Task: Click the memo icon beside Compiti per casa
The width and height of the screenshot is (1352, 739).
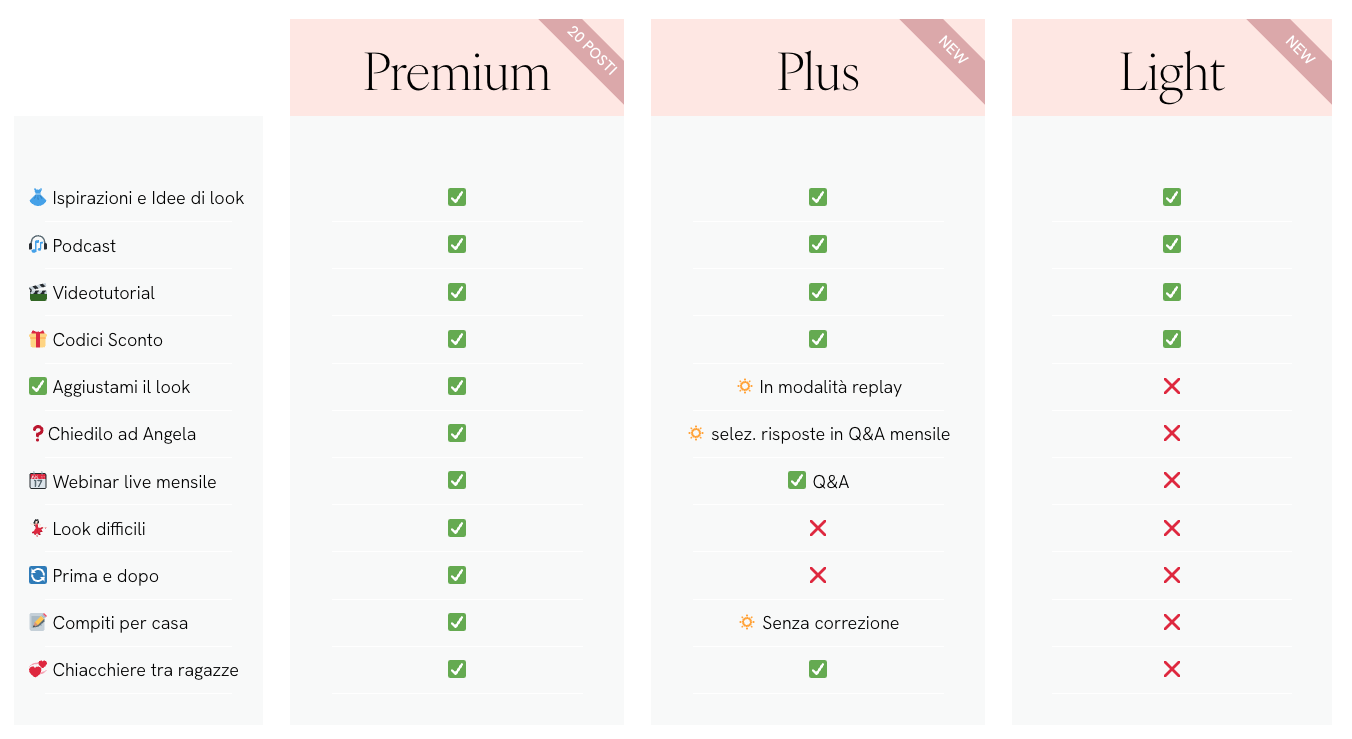Action: [38, 623]
